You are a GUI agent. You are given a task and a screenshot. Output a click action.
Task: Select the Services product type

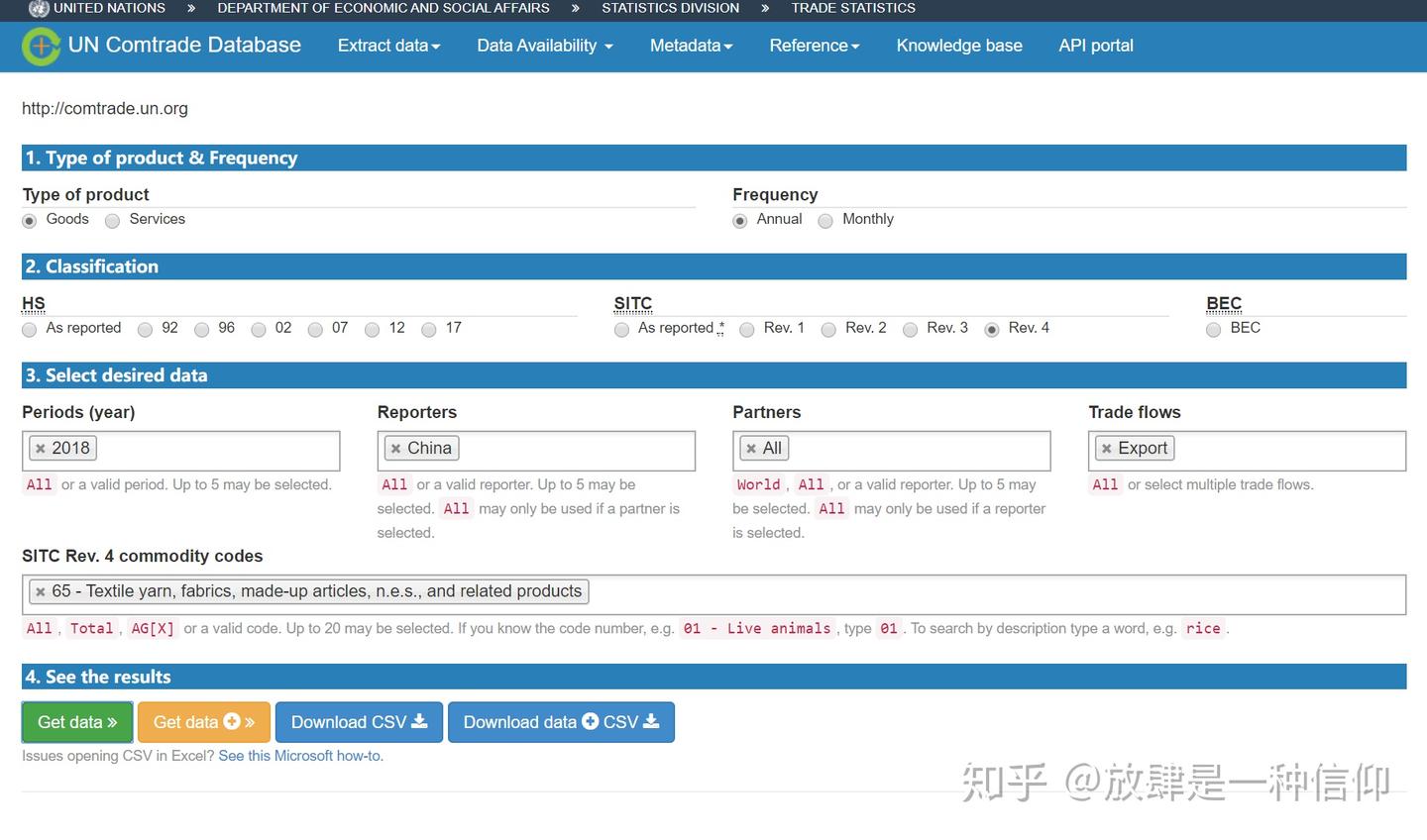112,220
